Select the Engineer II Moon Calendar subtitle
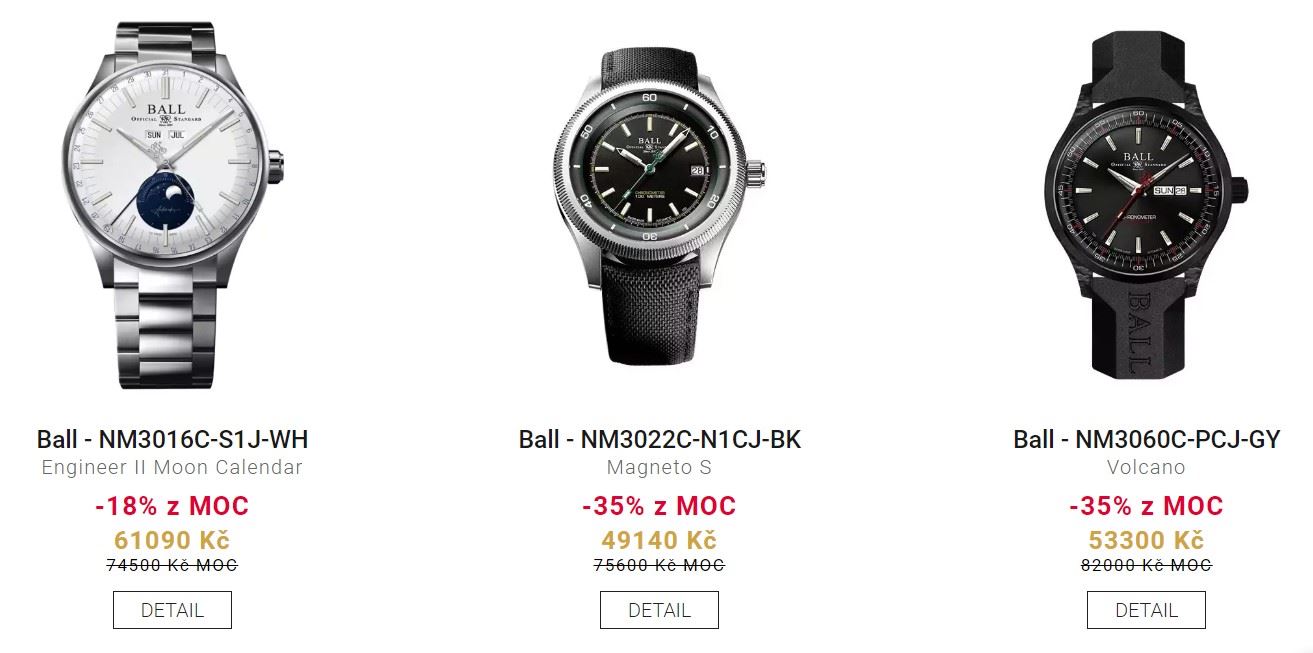 pyautogui.click(x=172, y=467)
